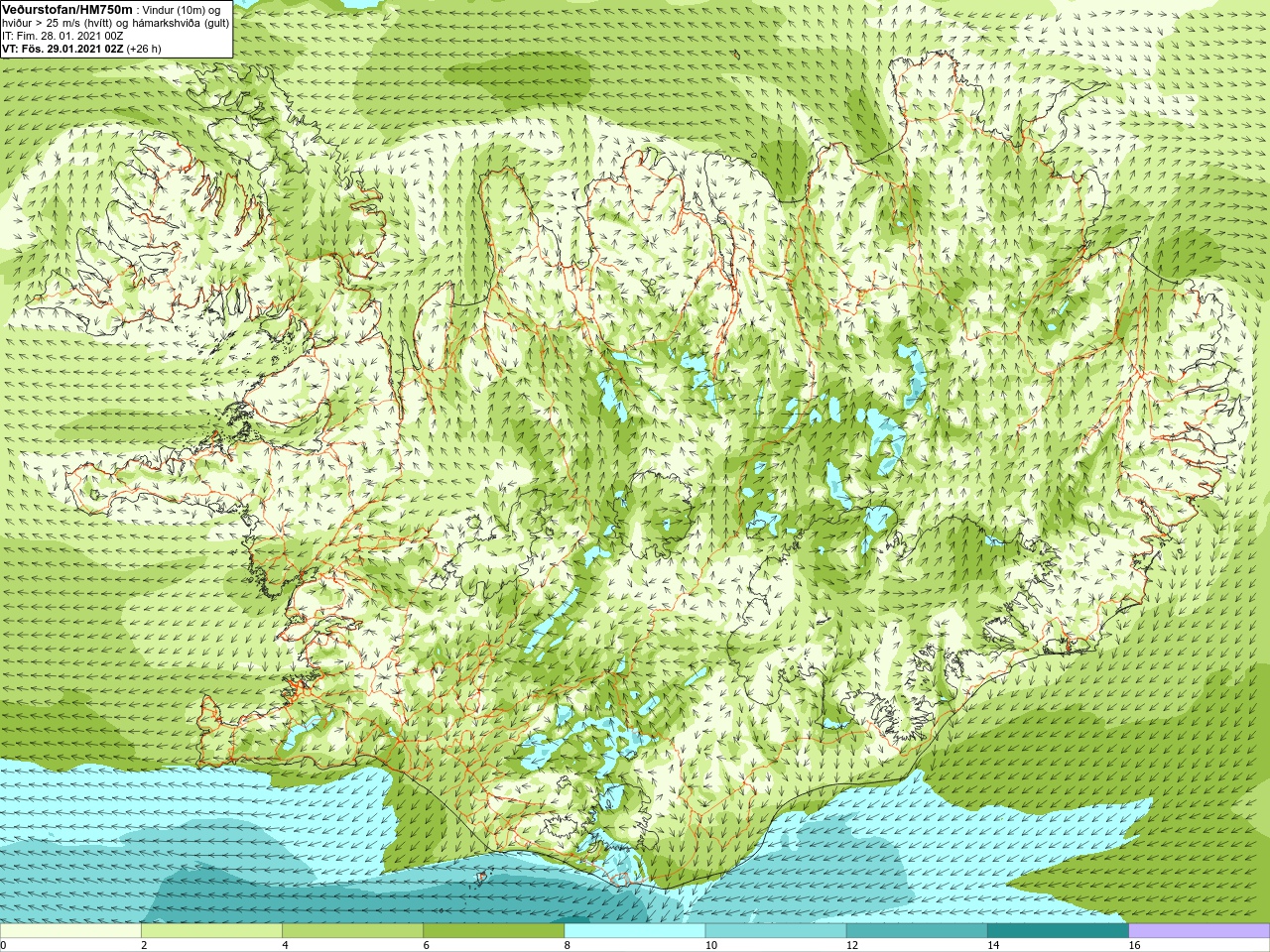Click the legend scale label '6'
The width and height of the screenshot is (1270, 952).
(426, 945)
